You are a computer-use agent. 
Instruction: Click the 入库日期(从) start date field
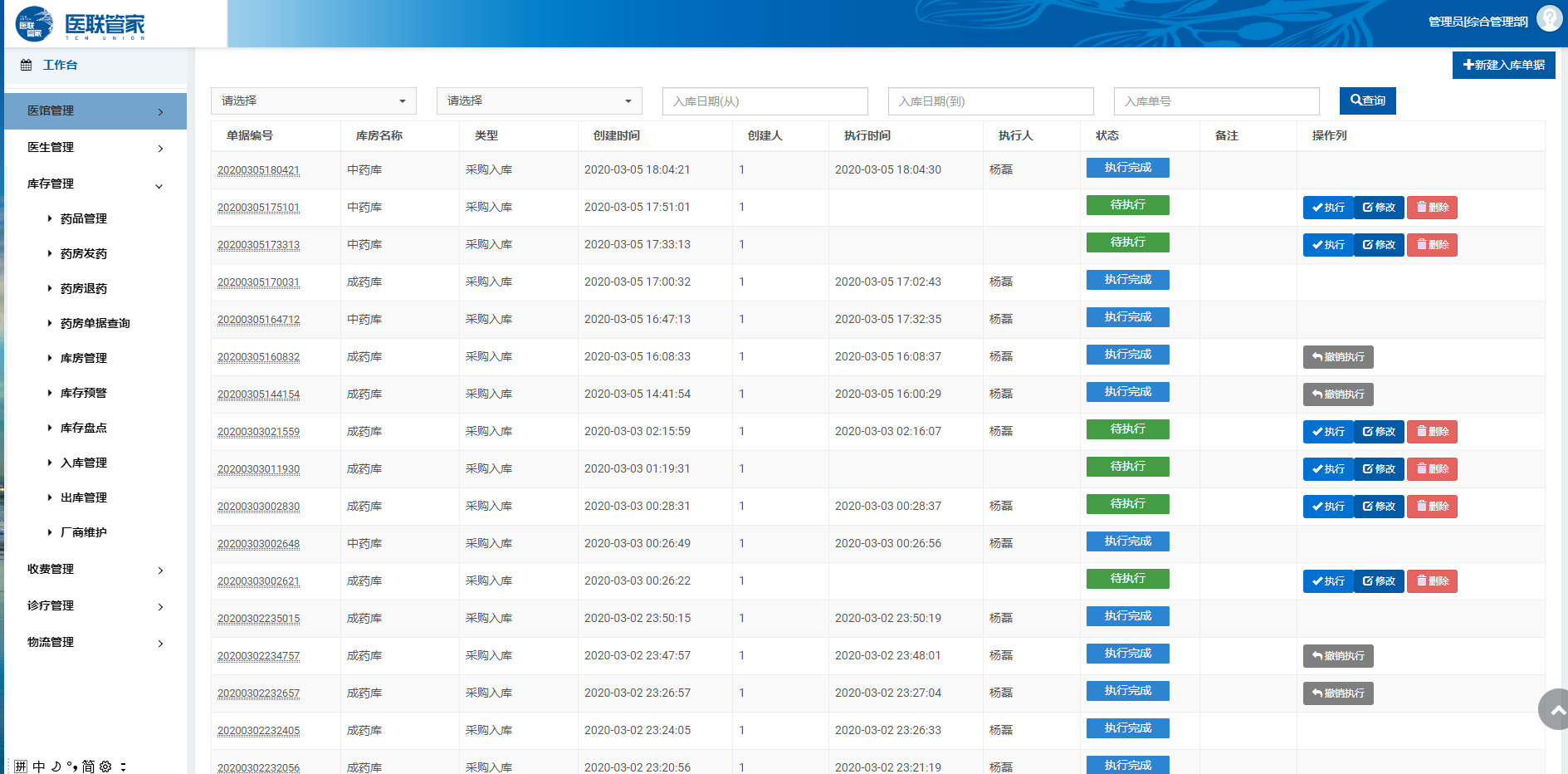click(x=765, y=101)
